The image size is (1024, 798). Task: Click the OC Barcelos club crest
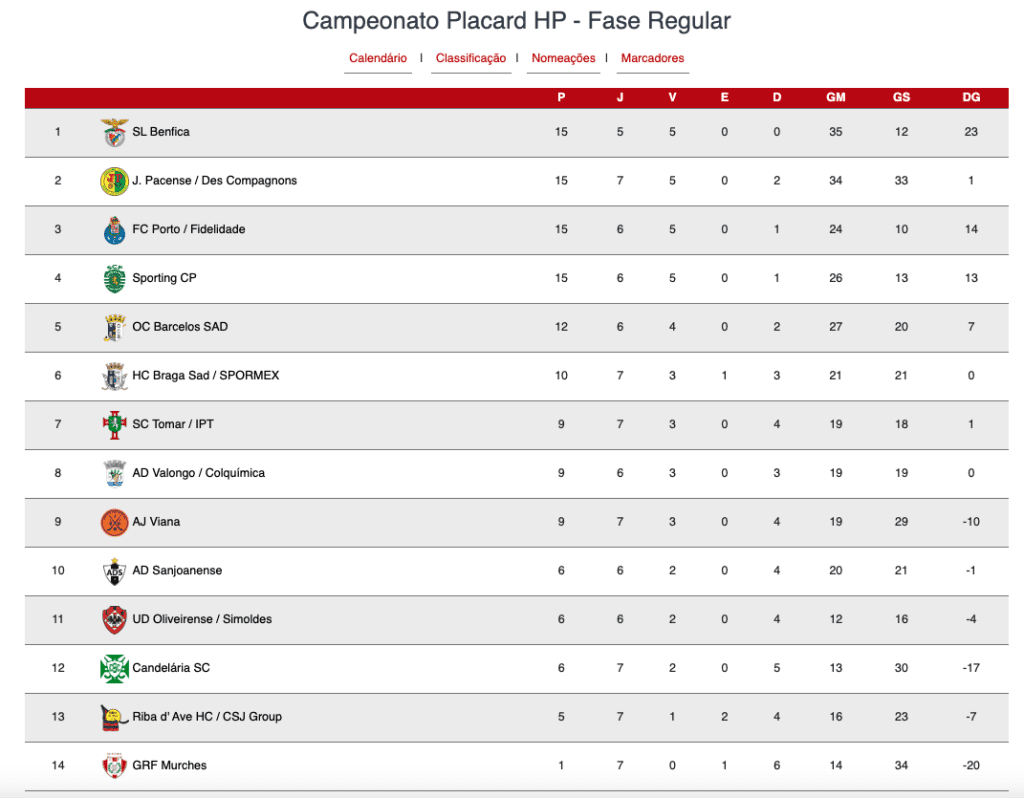(114, 327)
